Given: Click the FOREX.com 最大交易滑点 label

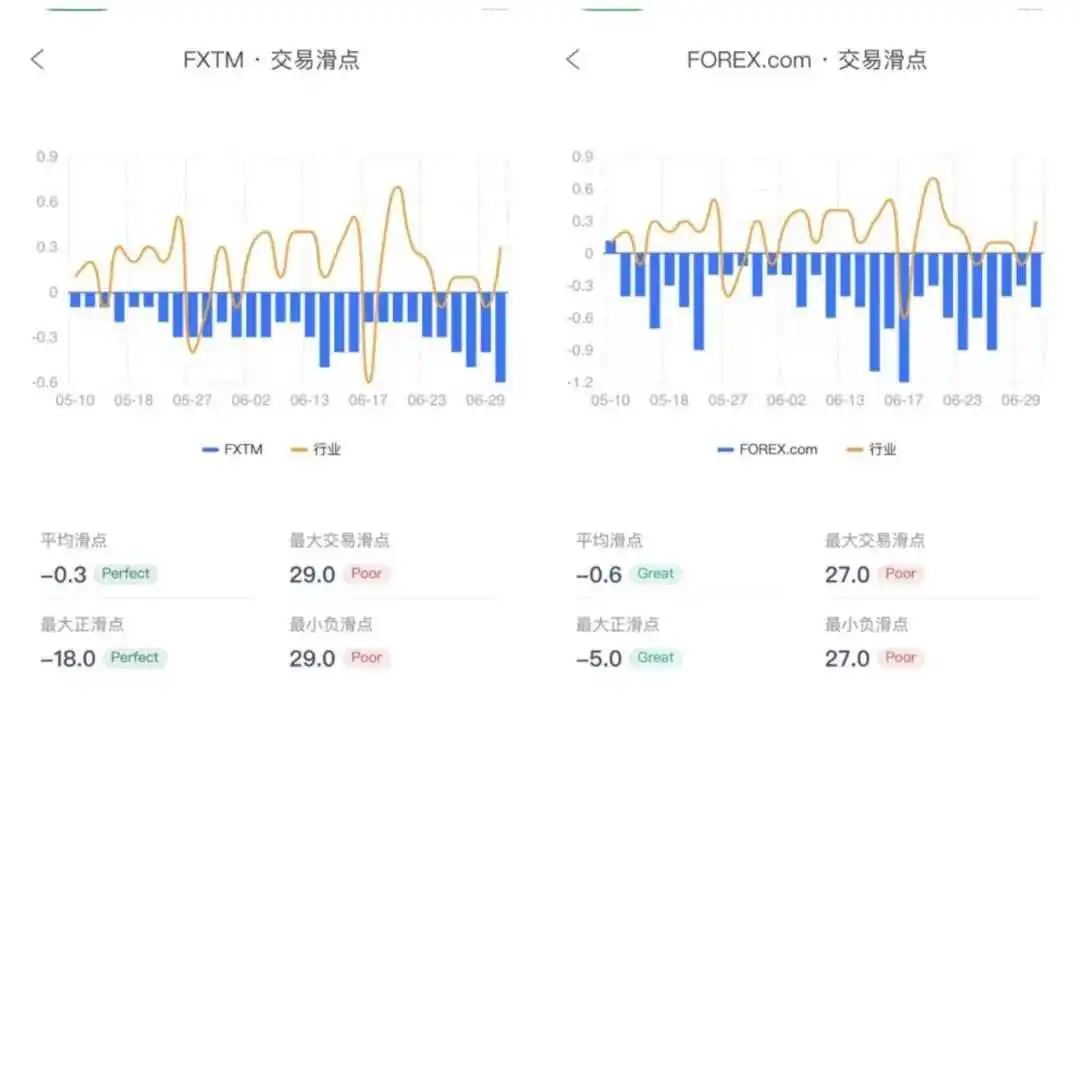Looking at the screenshot, I should point(875,541).
